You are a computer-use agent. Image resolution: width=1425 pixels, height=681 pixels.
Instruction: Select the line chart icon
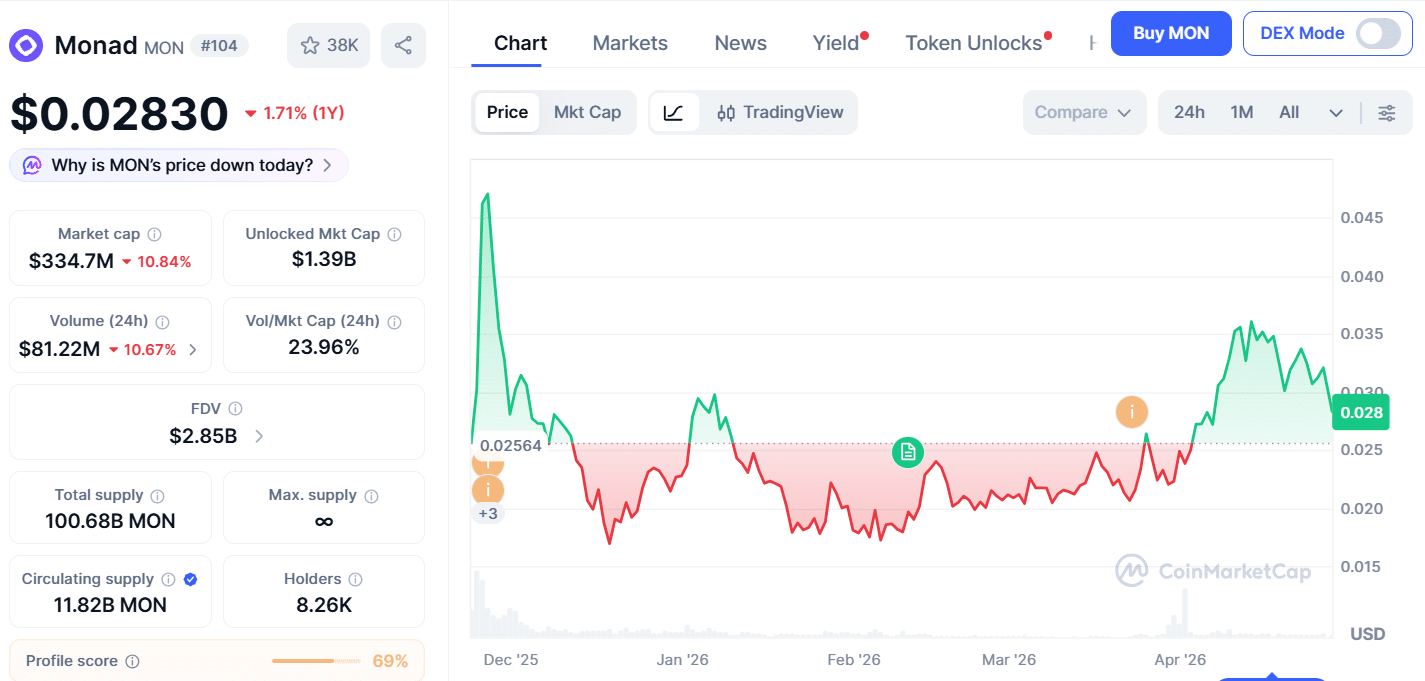[673, 113]
